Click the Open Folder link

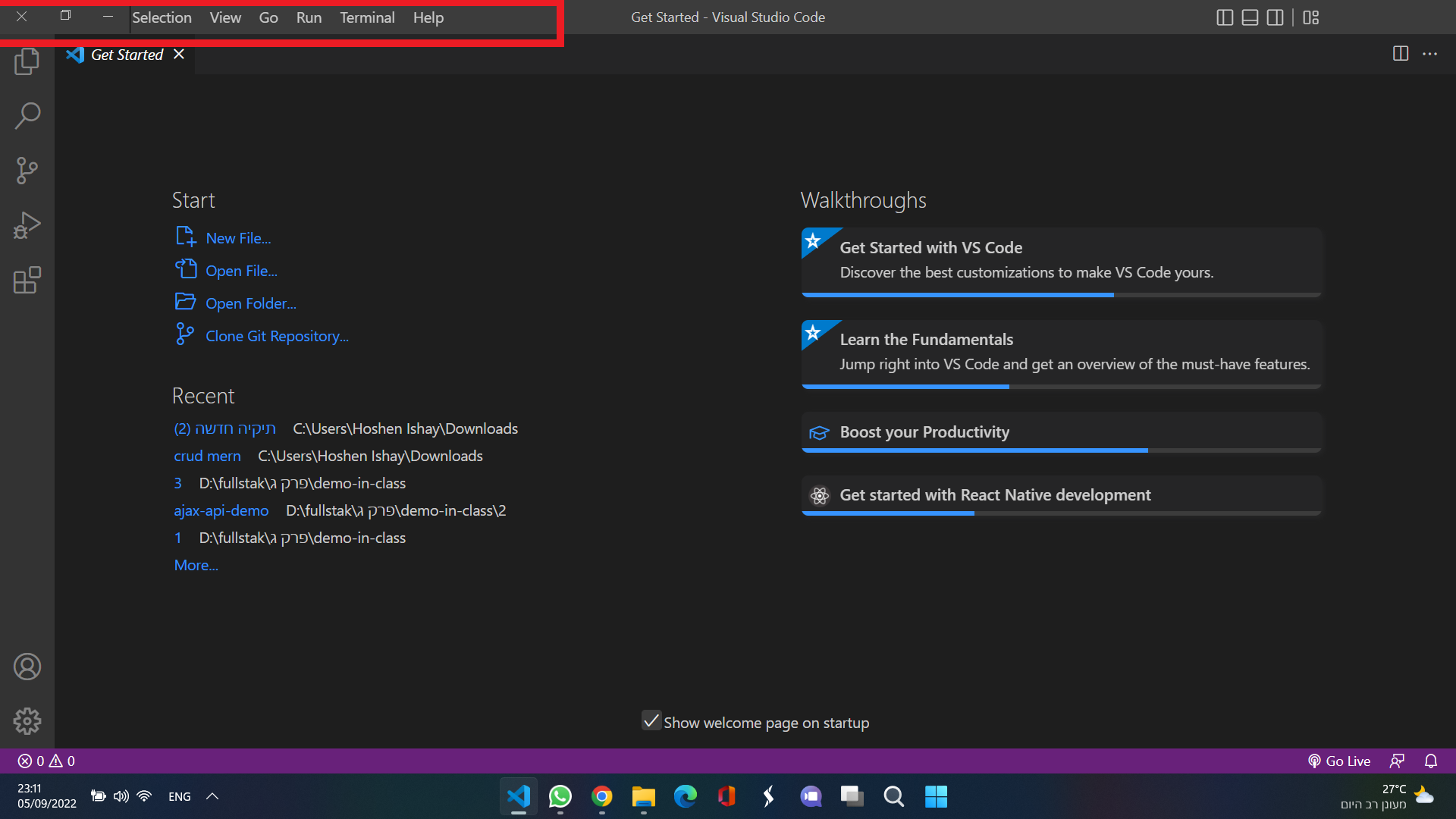click(x=251, y=303)
